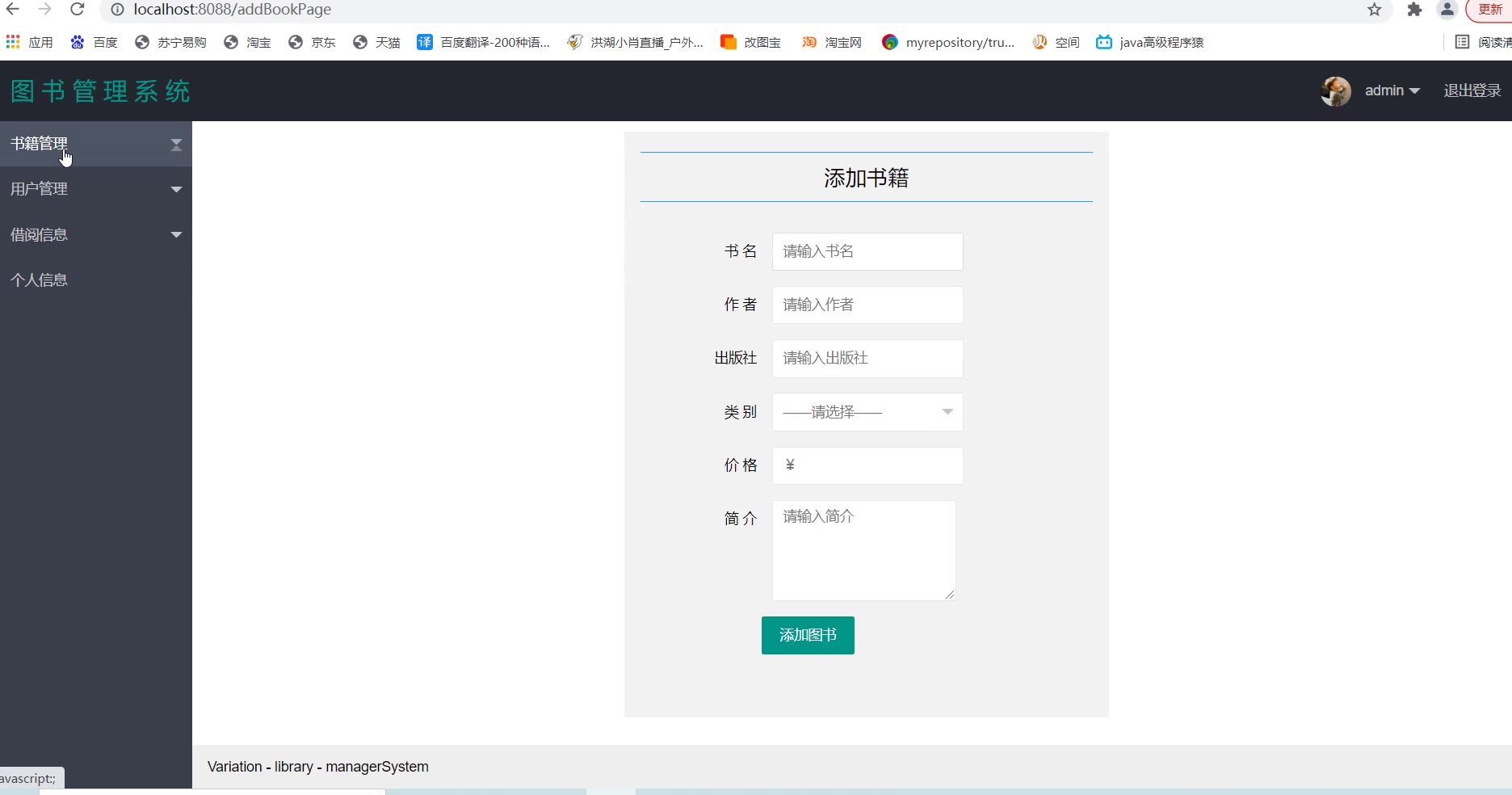Screen dimensions: 1512x795
Task: Open the 京东 bookmark
Action: click(x=312, y=42)
